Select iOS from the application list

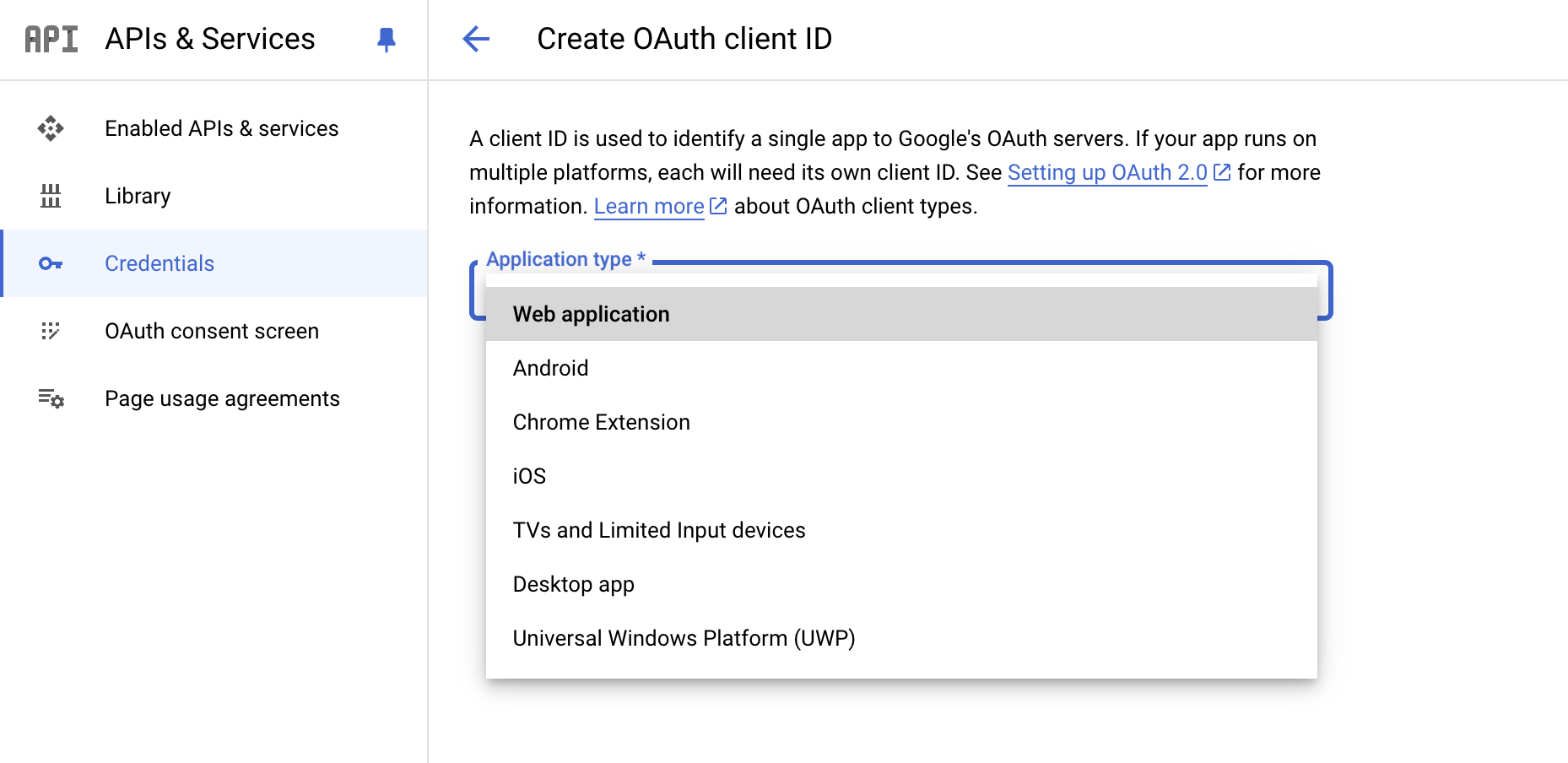coord(529,476)
